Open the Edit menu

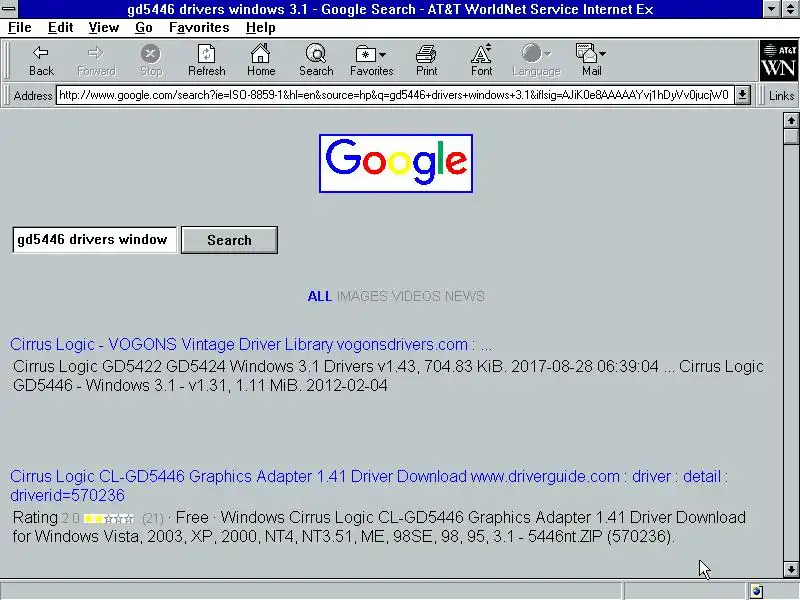tap(60, 28)
